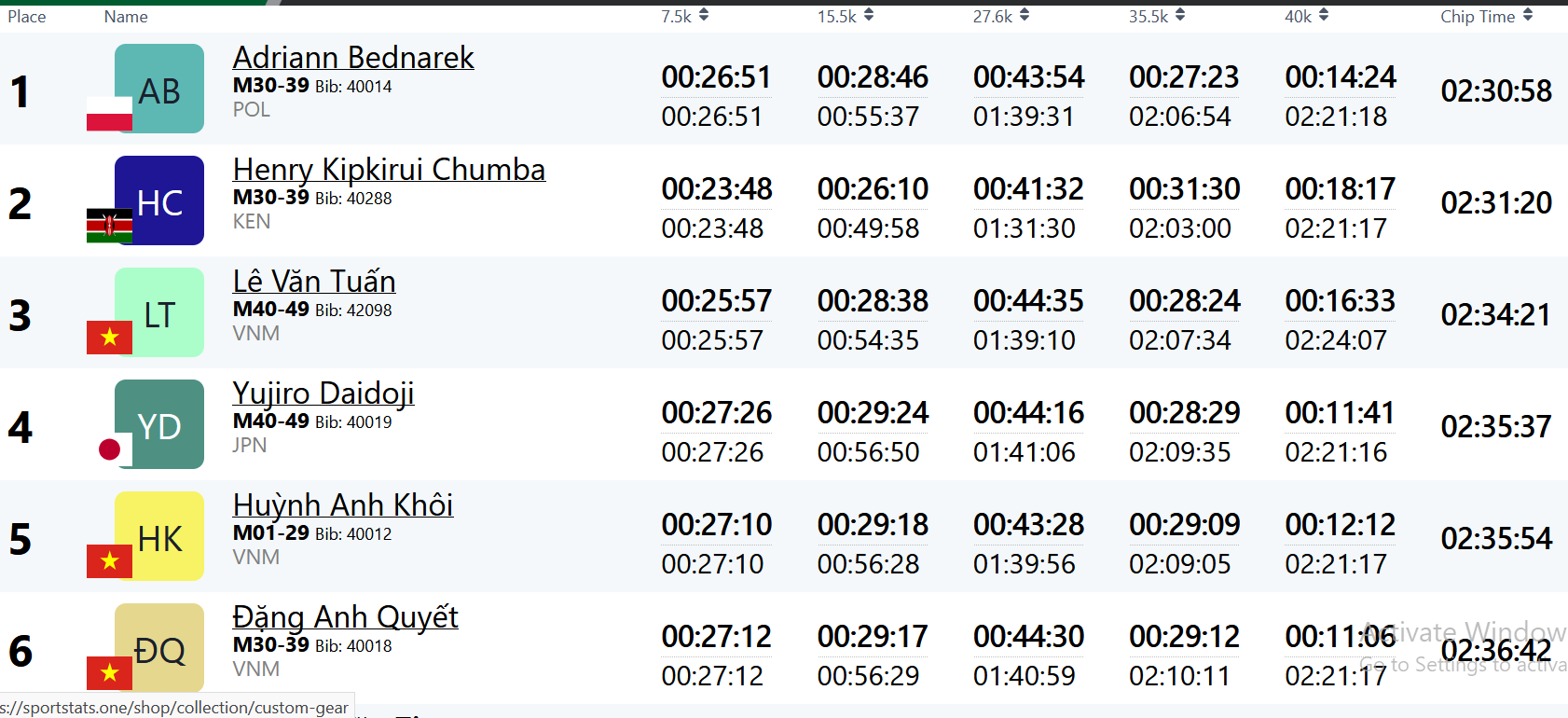Open Henry Kipkirui Chumba's profile link
Screen dimensions: 1568x718
(389, 170)
